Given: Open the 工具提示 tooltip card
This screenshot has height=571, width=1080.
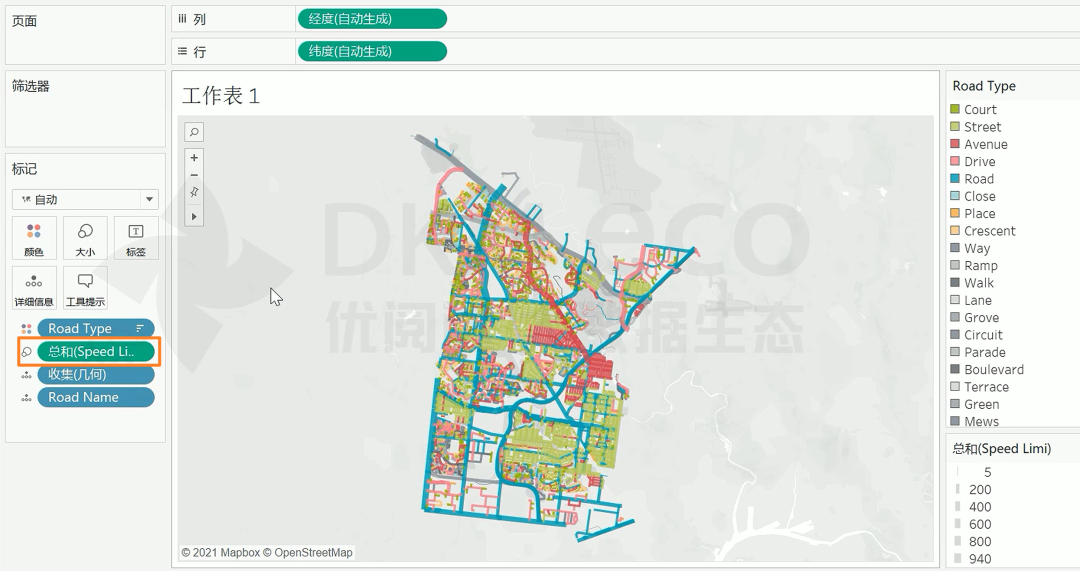Looking at the screenshot, I should coord(85,288).
